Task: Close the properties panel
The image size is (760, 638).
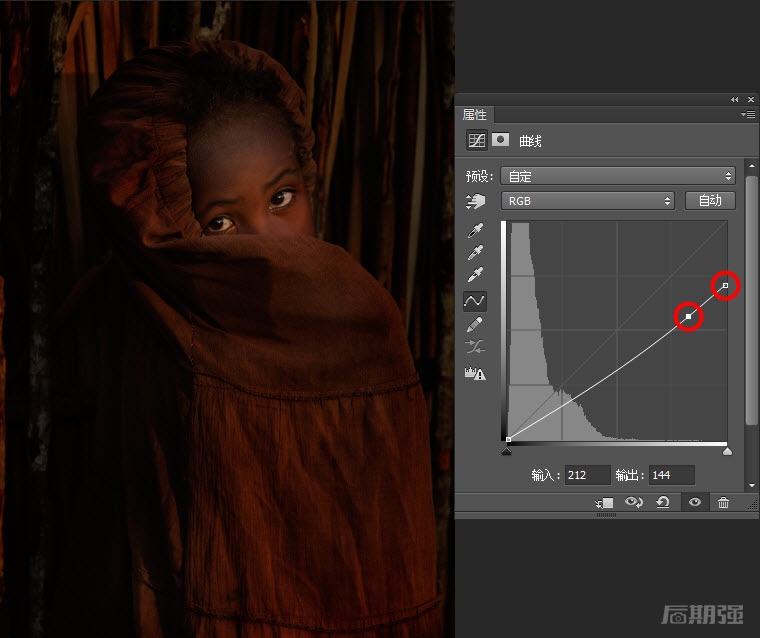Action: (751, 99)
